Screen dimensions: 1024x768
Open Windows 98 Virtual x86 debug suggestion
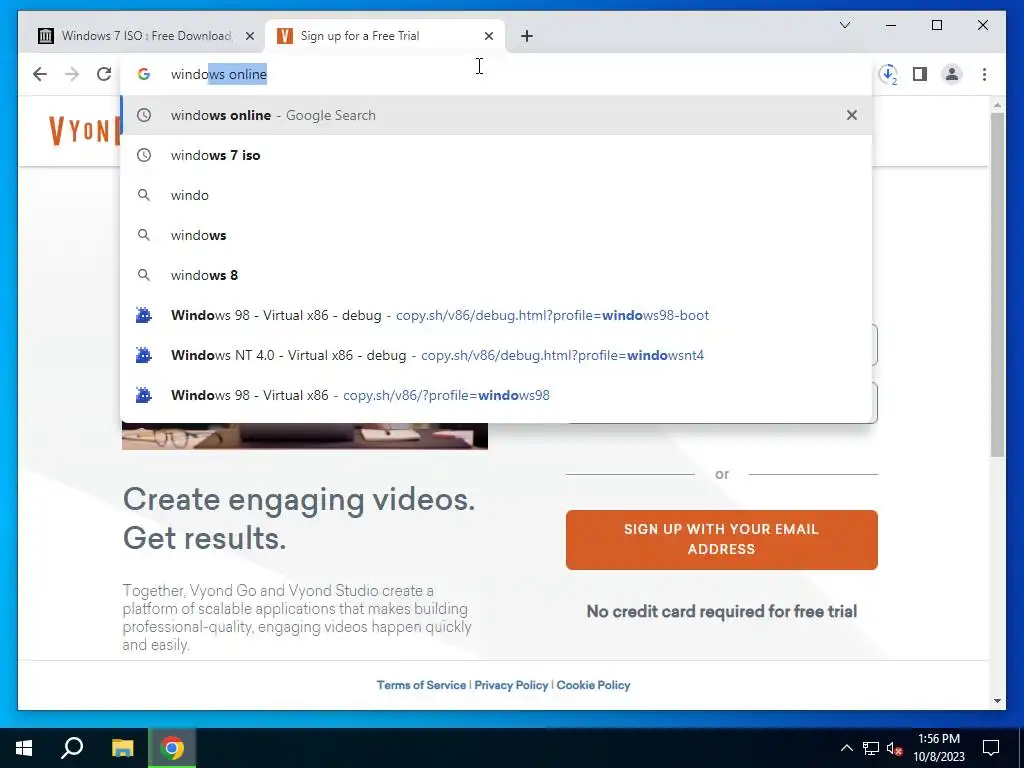(496, 315)
